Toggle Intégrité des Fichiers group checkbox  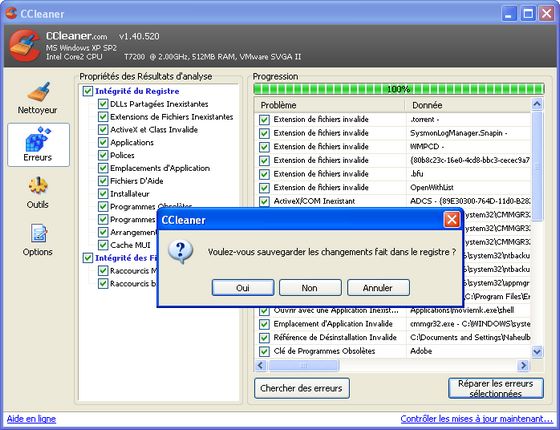pyautogui.click(x=88, y=258)
